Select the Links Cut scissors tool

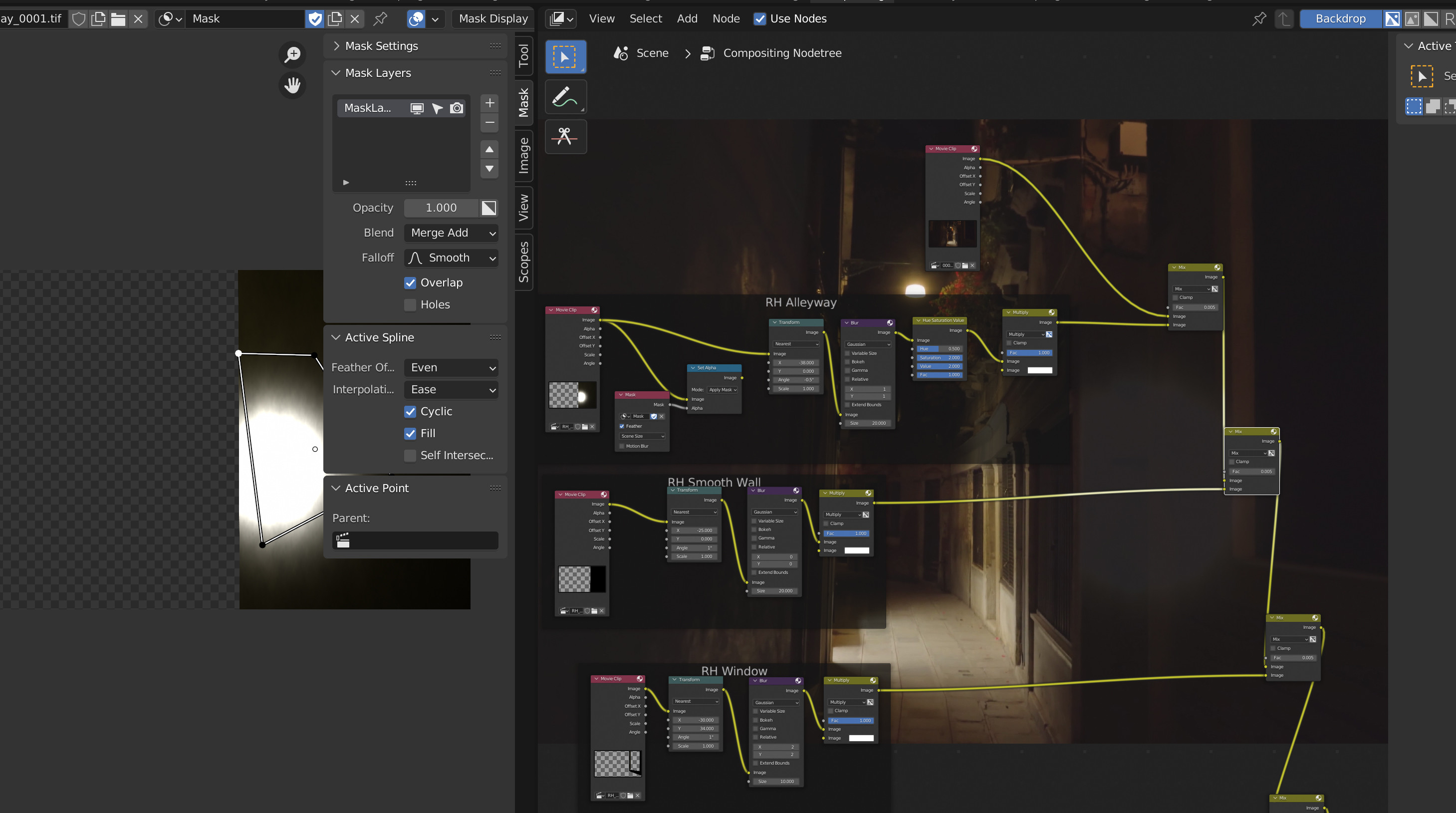565,136
